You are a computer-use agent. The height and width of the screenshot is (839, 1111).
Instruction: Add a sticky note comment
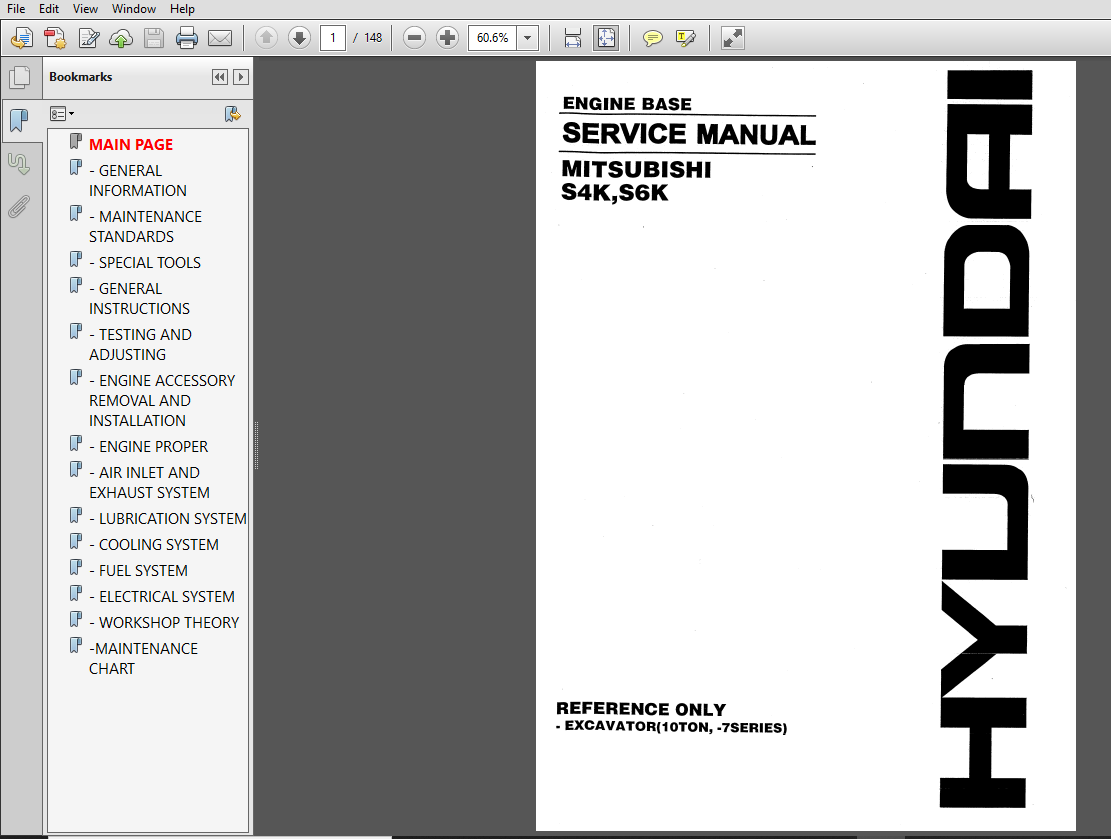pyautogui.click(x=653, y=38)
